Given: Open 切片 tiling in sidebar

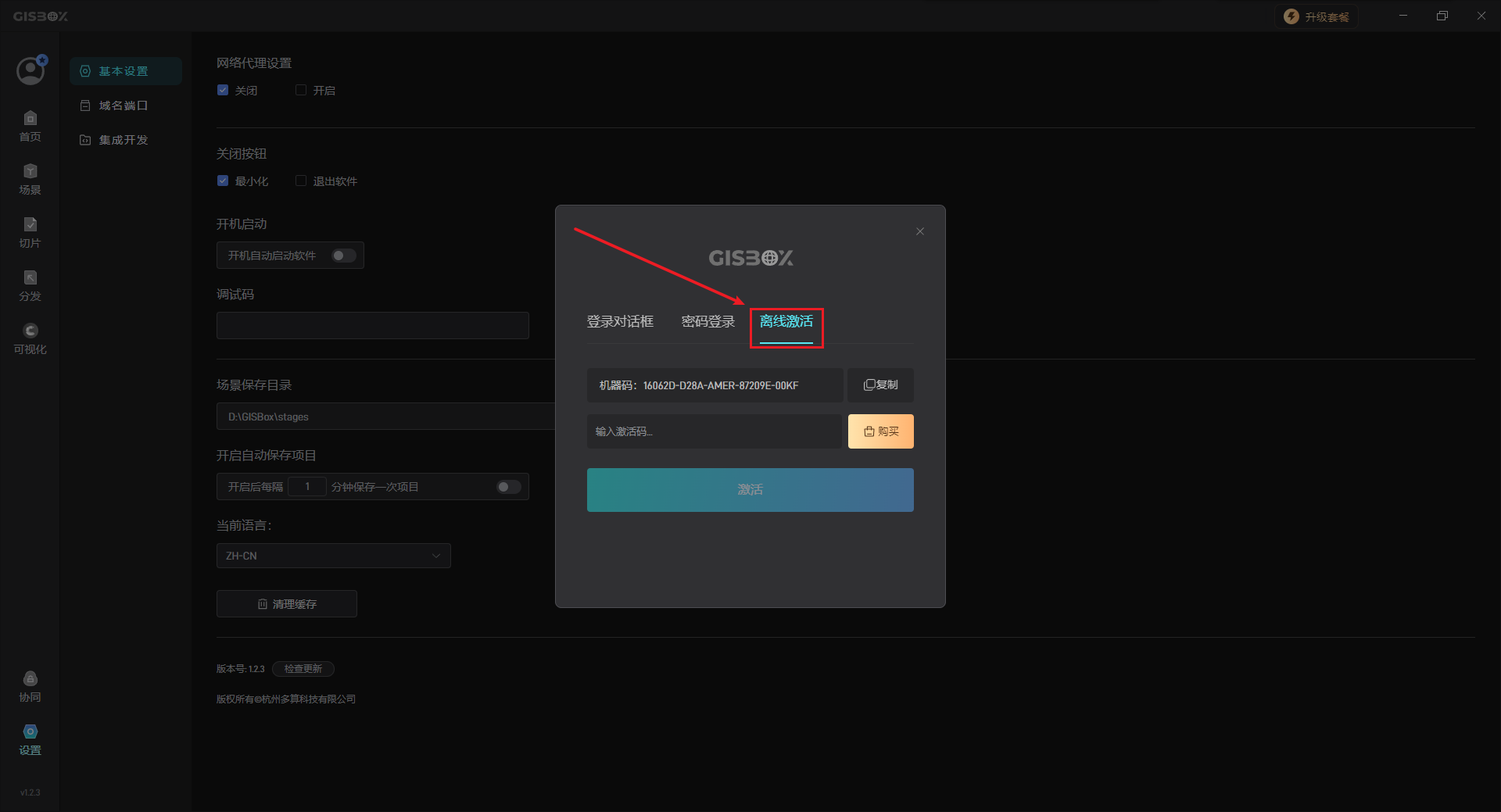Looking at the screenshot, I should 30,233.
